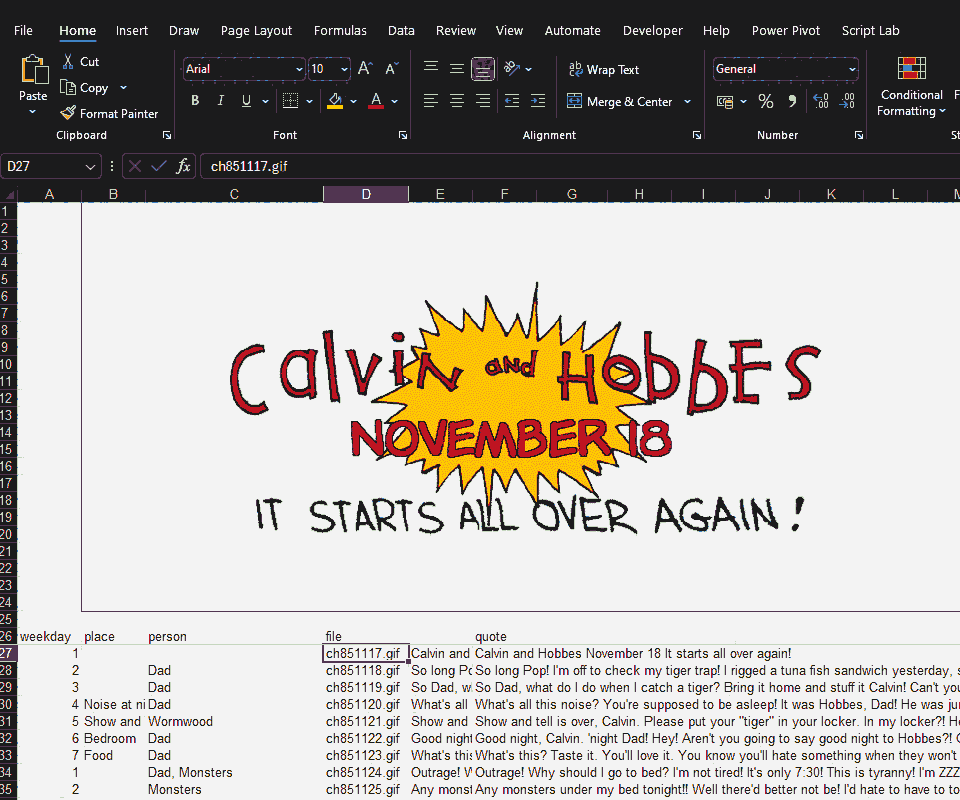Toggle Bold formatting
Viewport: 960px width, 800px height.
coord(195,101)
